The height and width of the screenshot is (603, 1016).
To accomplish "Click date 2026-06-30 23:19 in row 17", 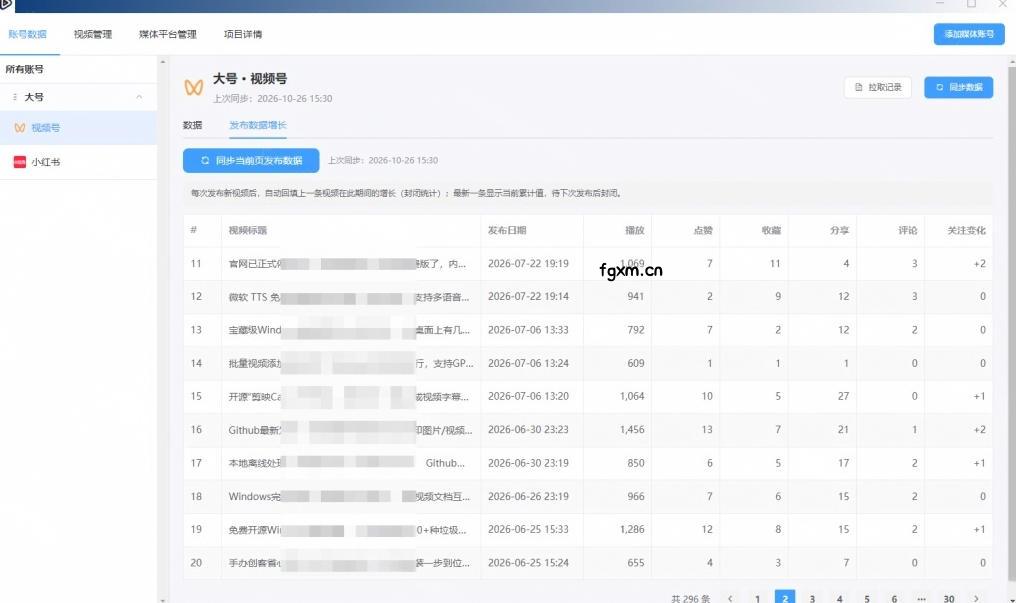I will [x=528, y=463].
